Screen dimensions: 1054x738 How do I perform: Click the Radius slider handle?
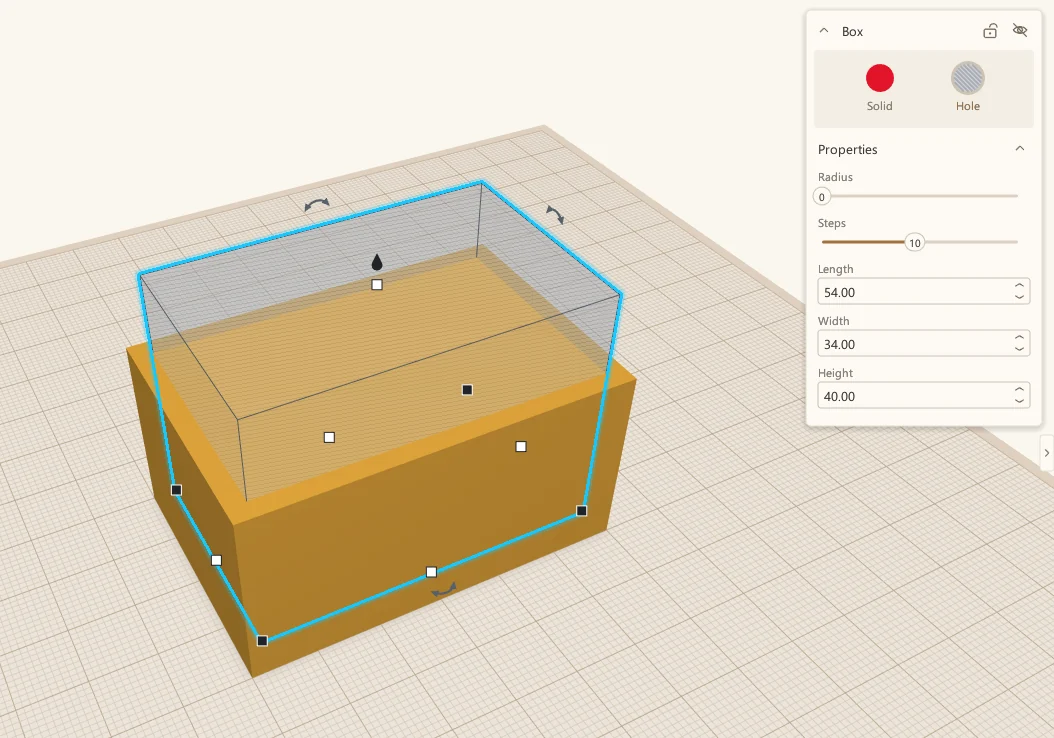pos(821,197)
